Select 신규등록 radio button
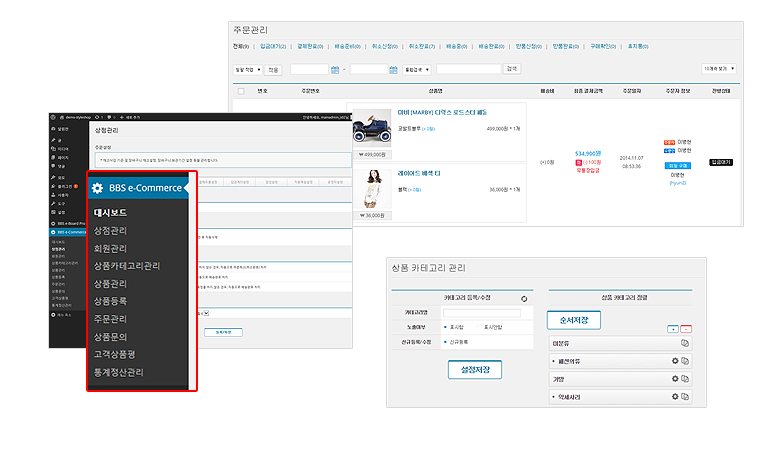Screen dimensions: 760x454 445,342
